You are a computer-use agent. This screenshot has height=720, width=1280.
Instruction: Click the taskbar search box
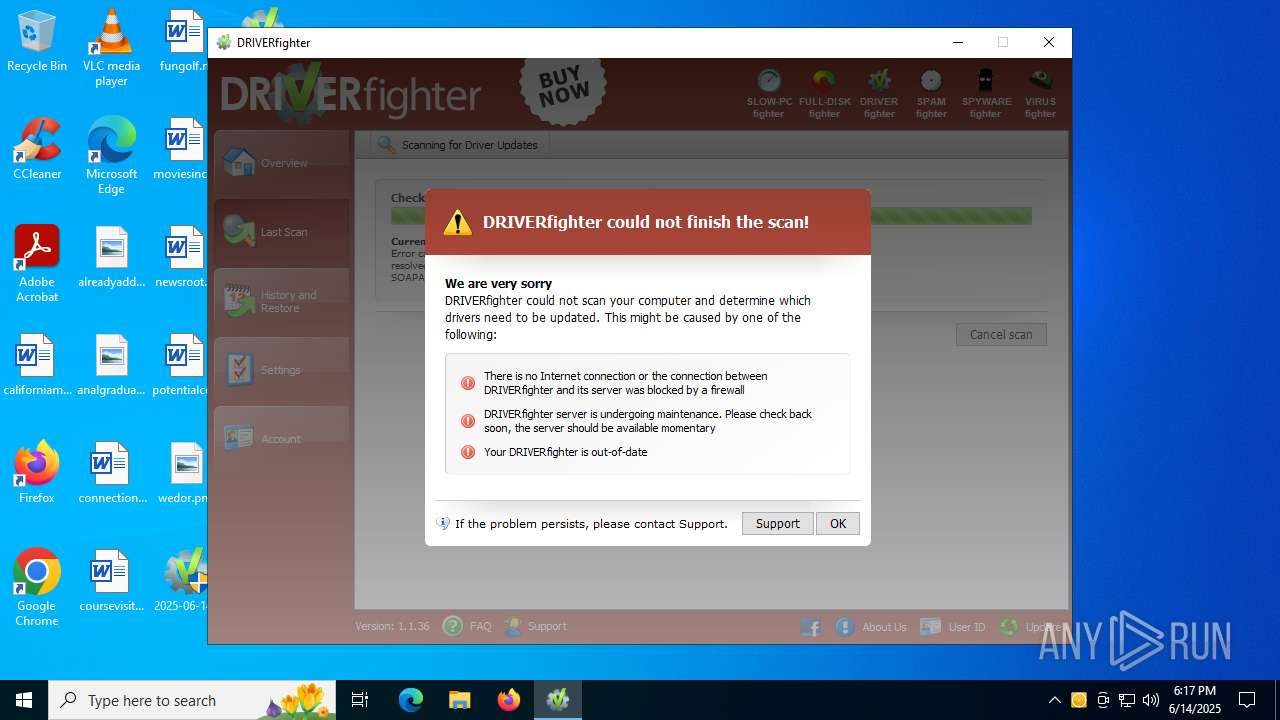[193, 700]
